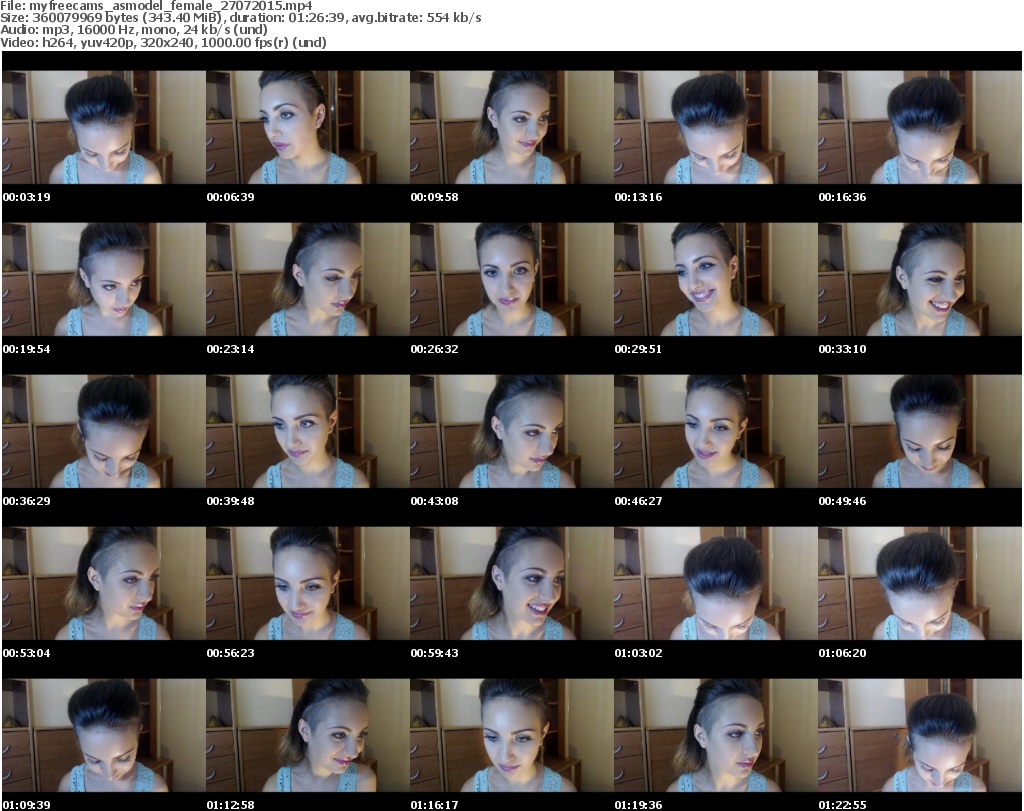Viewport: 1024px width, 811px height.
Task: Select the thumbnail frame at 01:16:17
Action: [511, 735]
